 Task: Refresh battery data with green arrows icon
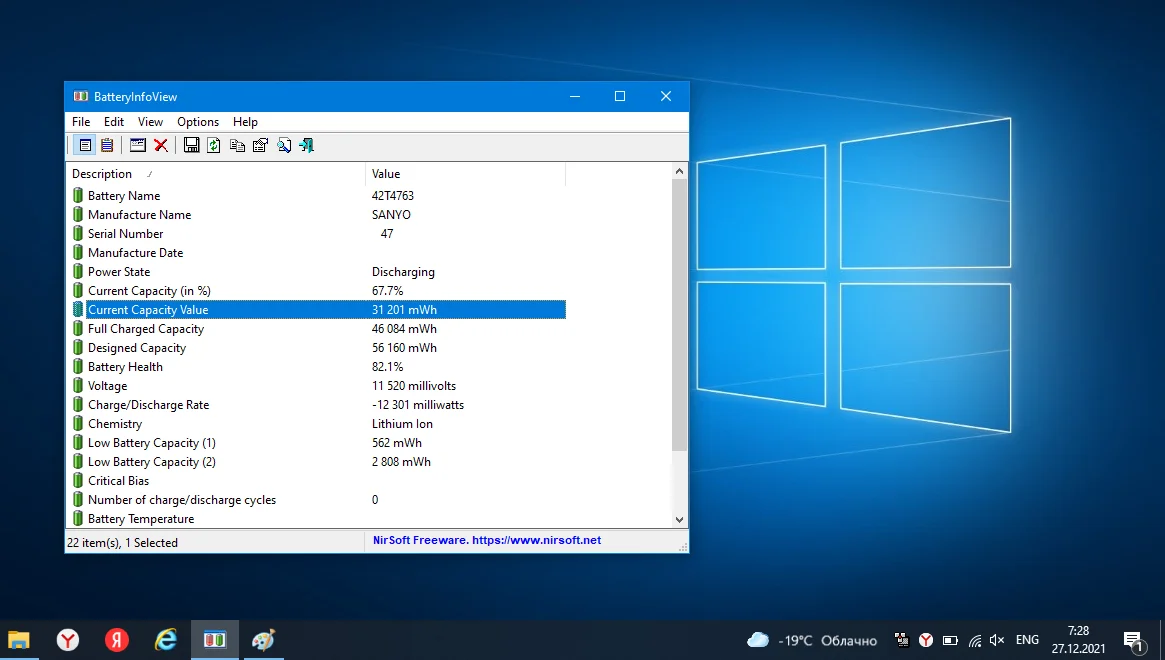[214, 145]
